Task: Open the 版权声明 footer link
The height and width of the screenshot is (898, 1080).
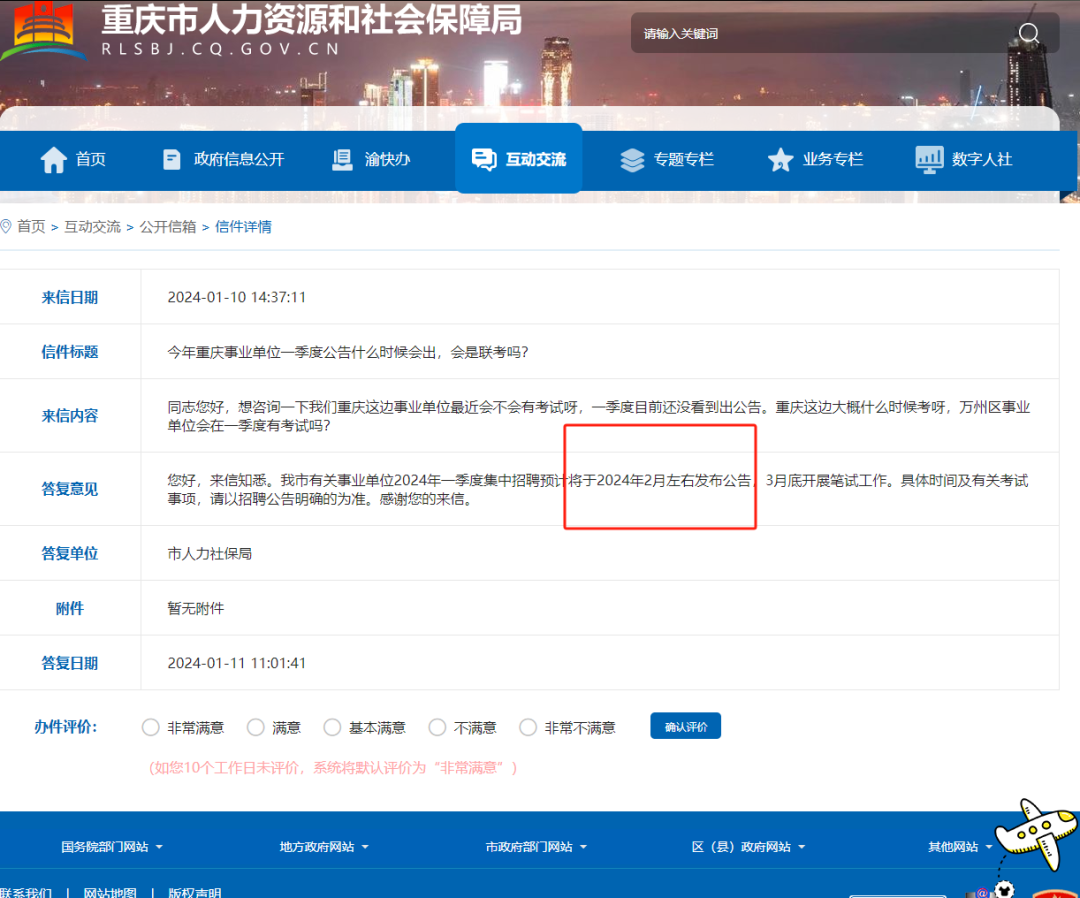Action: tap(195, 892)
